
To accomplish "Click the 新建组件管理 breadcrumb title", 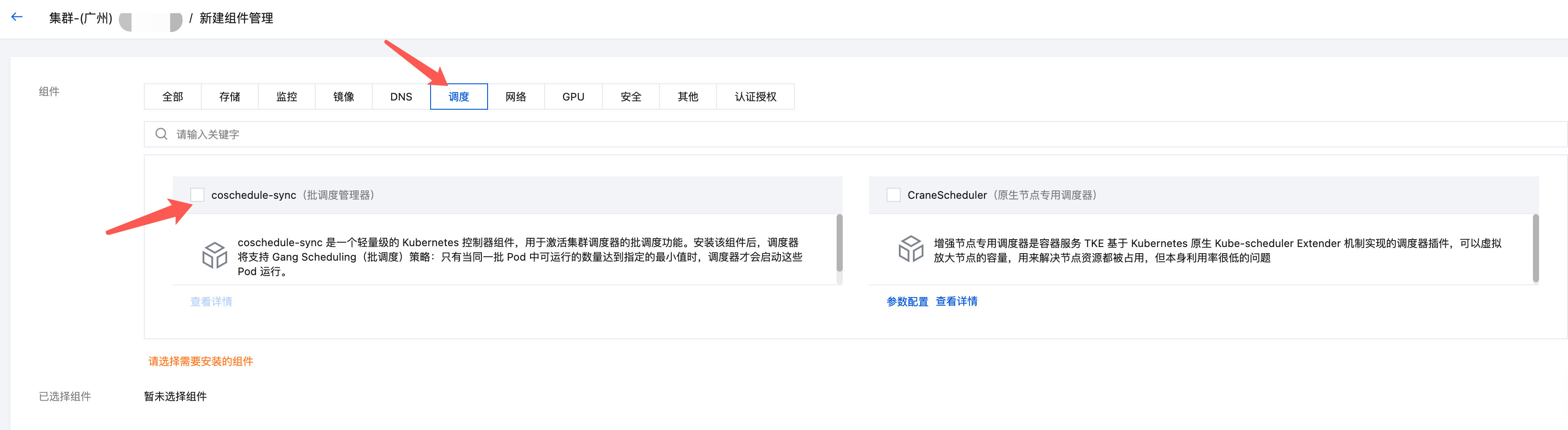I will [x=236, y=18].
